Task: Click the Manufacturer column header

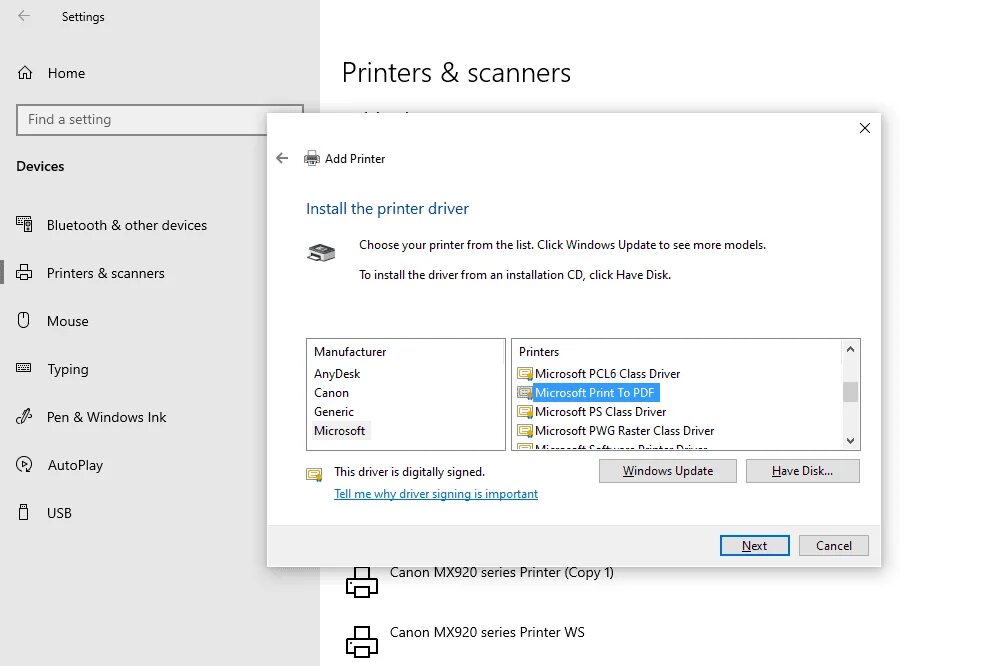Action: tap(350, 352)
